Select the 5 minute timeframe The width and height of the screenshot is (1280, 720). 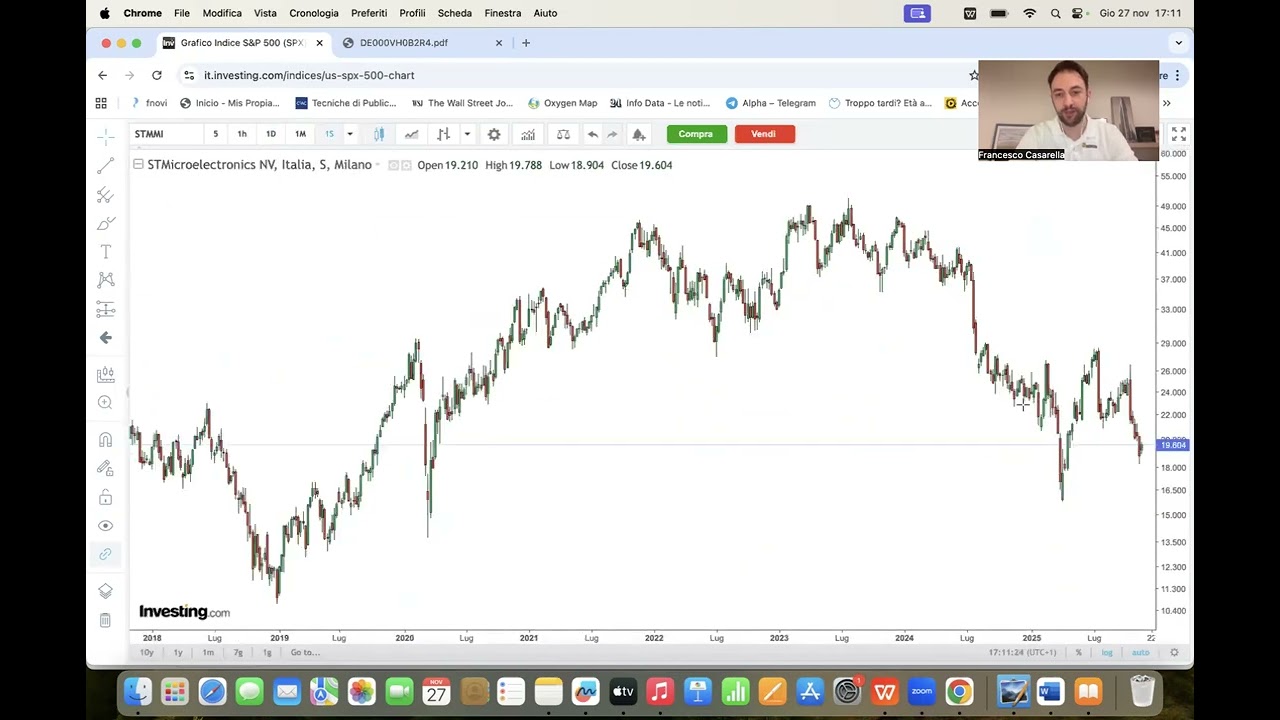coord(215,134)
